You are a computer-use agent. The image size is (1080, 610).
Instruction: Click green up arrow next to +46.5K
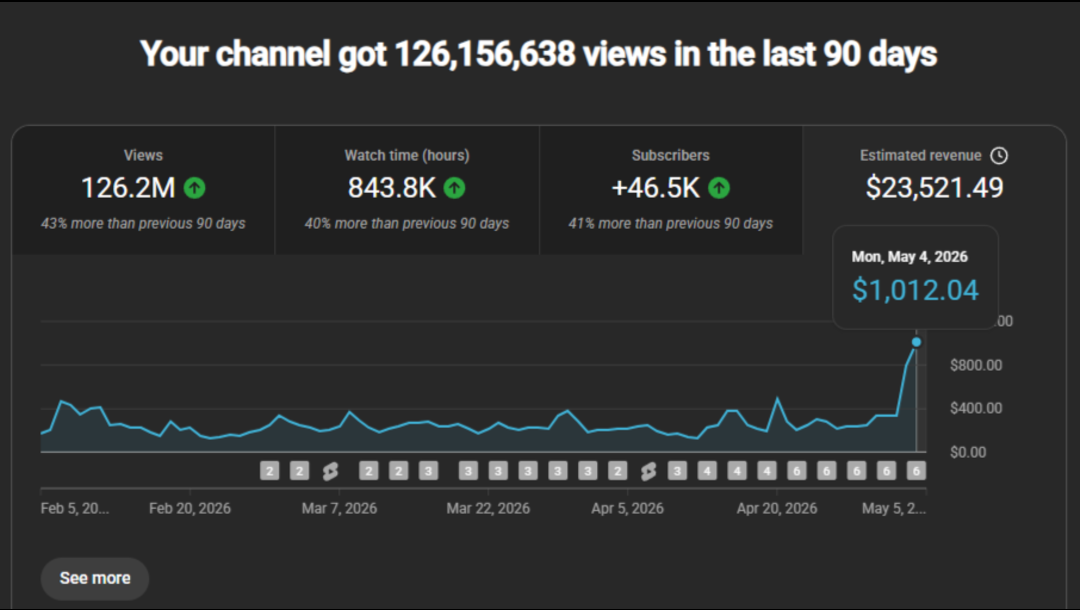point(719,188)
